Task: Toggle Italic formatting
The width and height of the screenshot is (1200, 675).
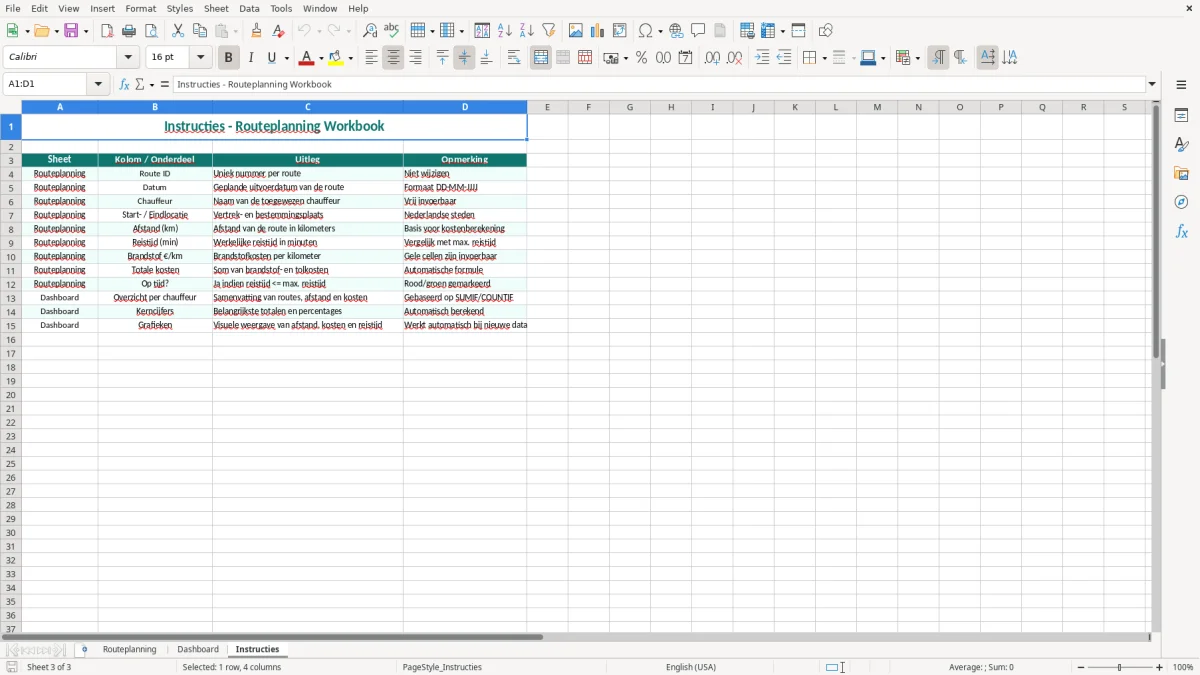Action: [251, 58]
